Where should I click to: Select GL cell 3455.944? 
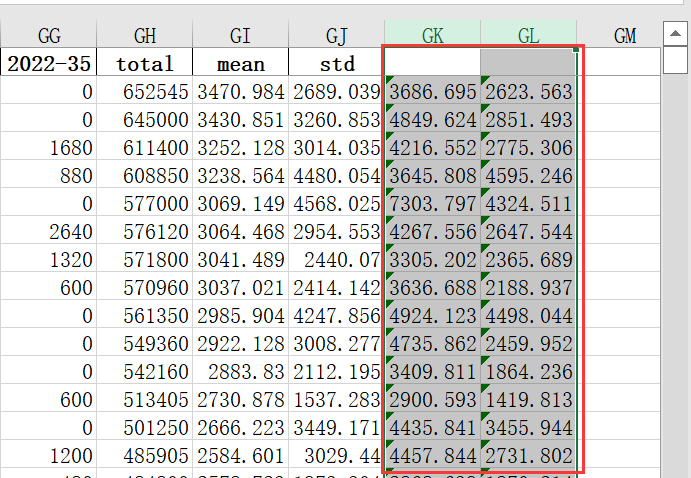pyautogui.click(x=528, y=426)
